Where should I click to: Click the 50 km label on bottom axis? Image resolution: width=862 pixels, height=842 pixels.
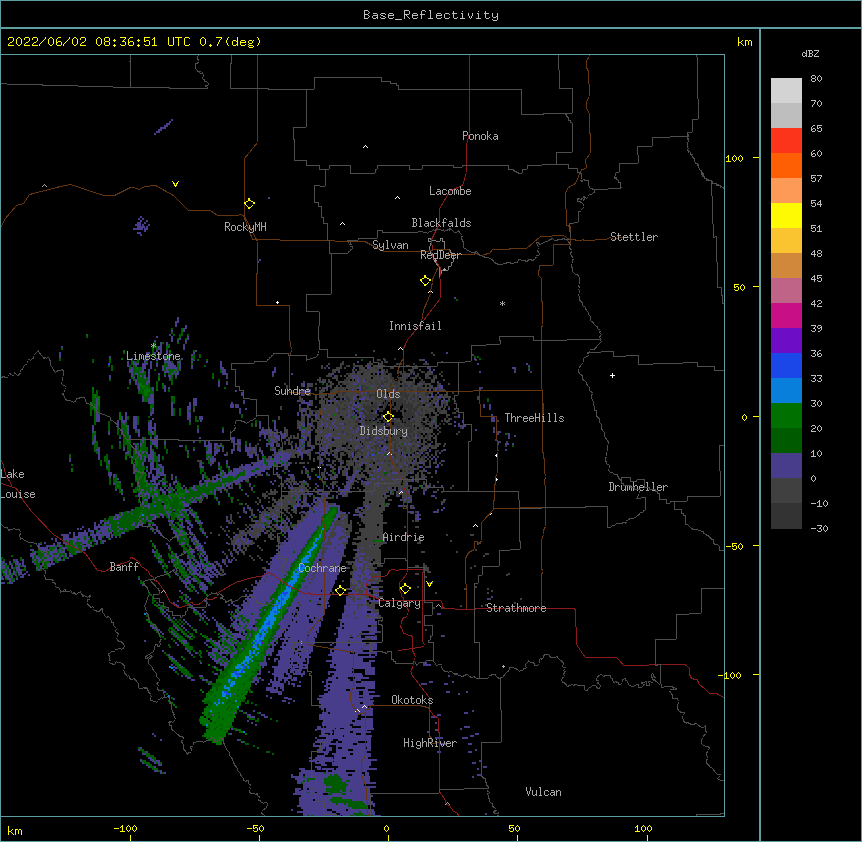click(x=514, y=828)
